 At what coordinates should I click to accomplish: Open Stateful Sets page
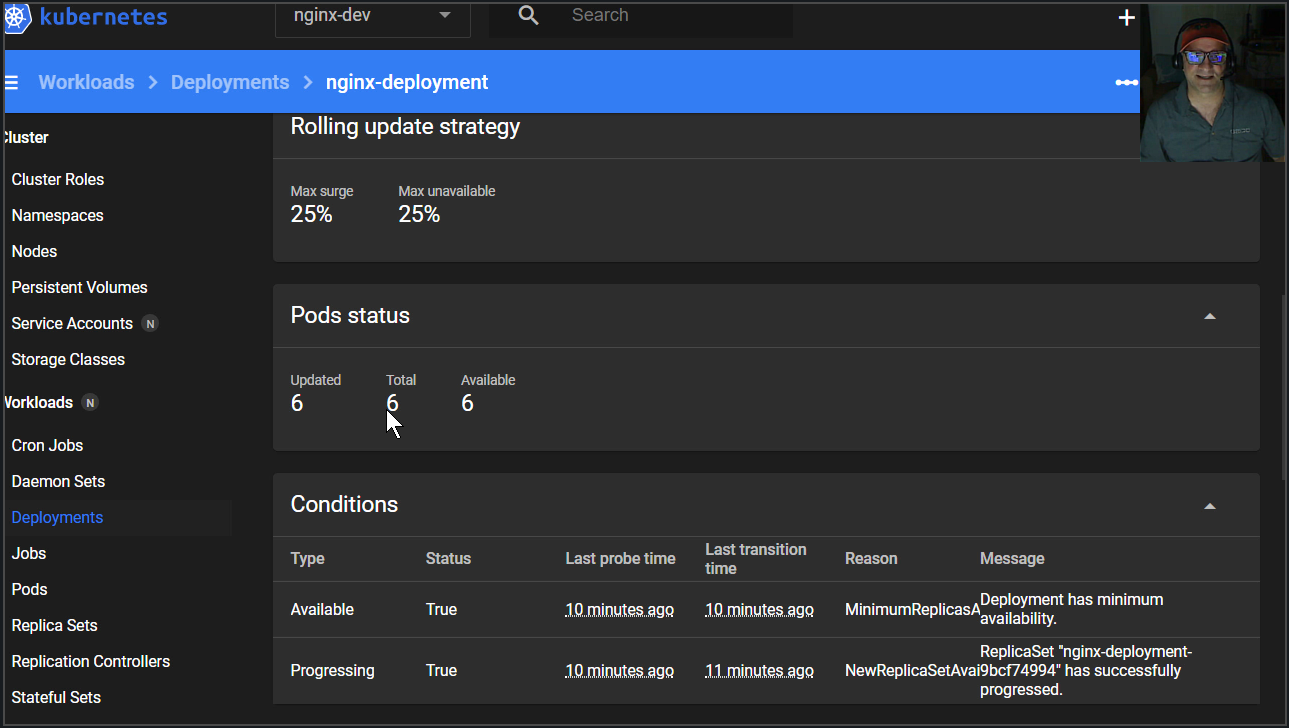[55, 697]
